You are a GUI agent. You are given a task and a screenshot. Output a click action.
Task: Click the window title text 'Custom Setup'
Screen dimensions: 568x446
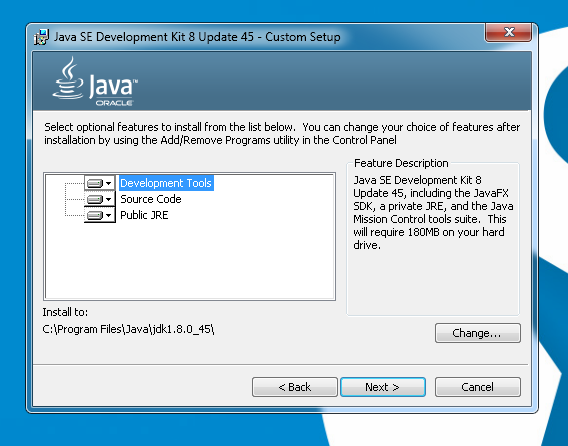click(303, 37)
